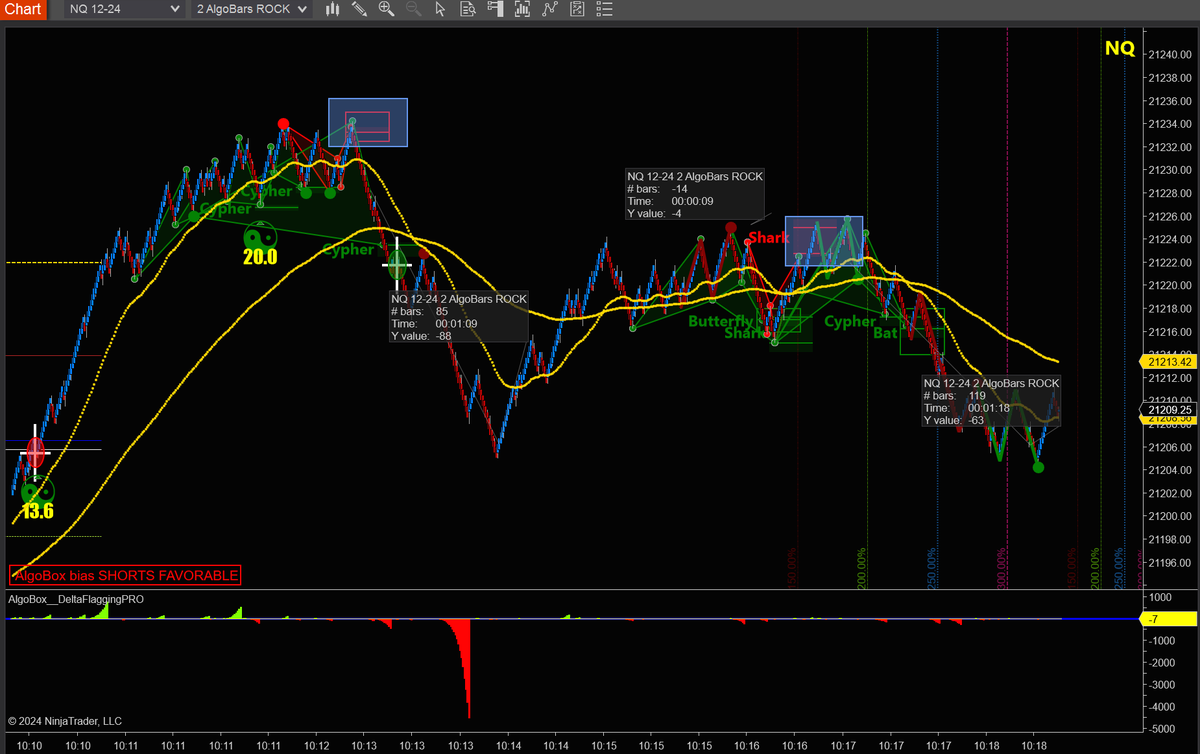Viewport: 1200px width, 754px height.
Task: Open the data series icon
Action: click(521, 9)
